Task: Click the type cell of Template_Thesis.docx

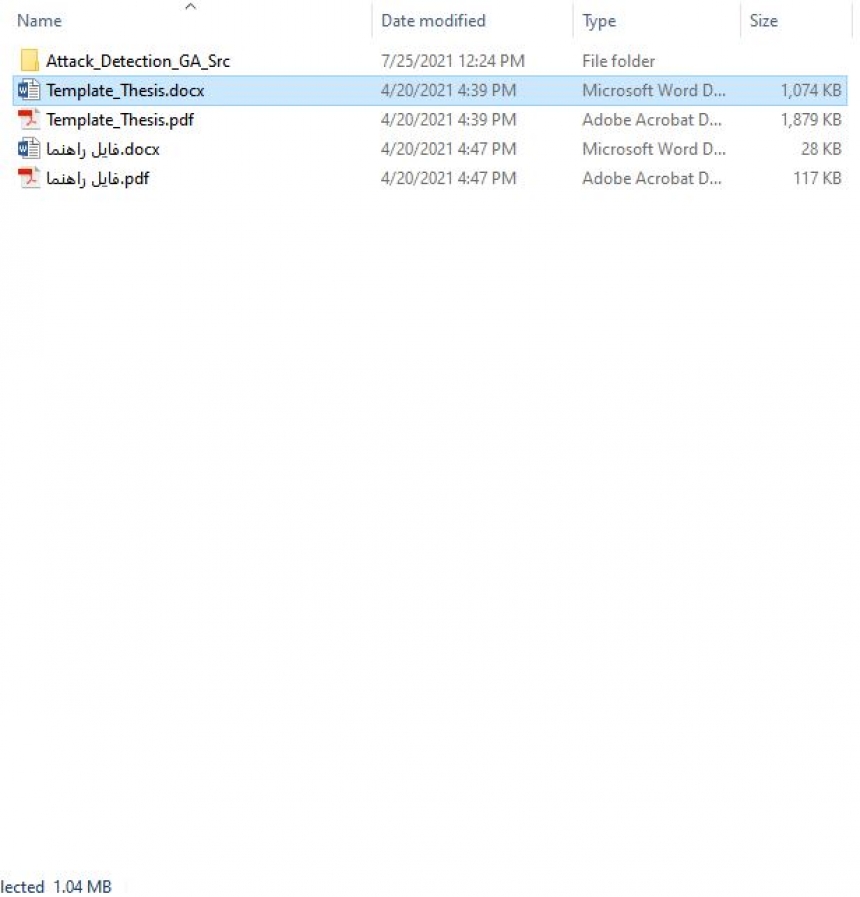Action: (654, 90)
